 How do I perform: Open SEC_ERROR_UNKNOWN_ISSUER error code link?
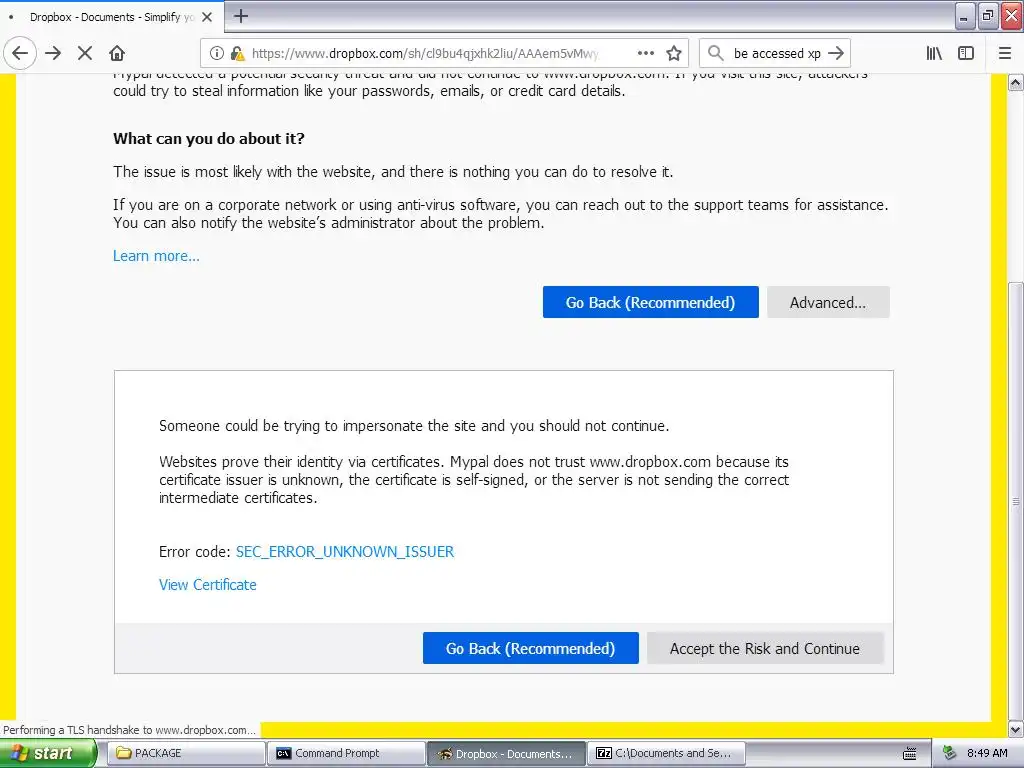[x=345, y=552]
